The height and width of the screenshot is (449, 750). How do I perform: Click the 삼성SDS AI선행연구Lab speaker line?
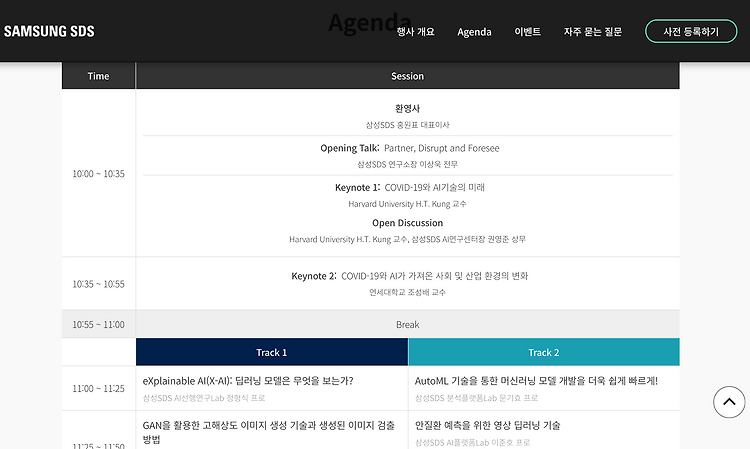[x=204, y=398]
